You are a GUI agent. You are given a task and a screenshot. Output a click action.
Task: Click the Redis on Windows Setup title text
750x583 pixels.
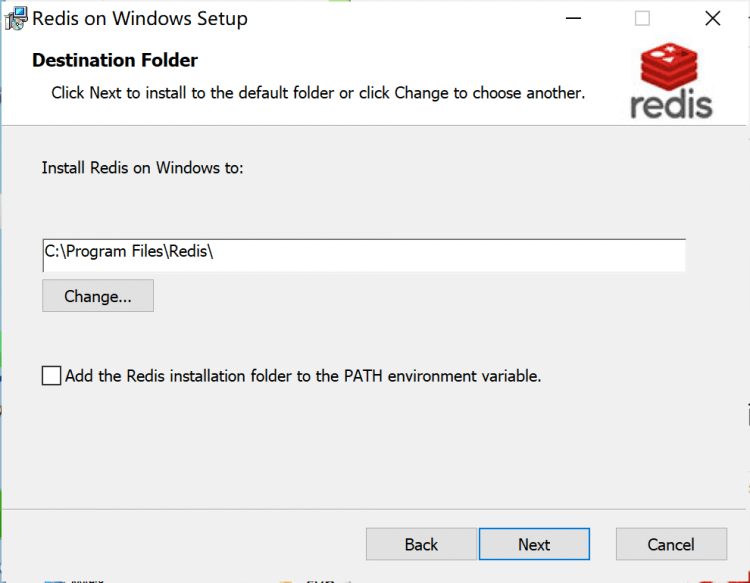coord(140,18)
